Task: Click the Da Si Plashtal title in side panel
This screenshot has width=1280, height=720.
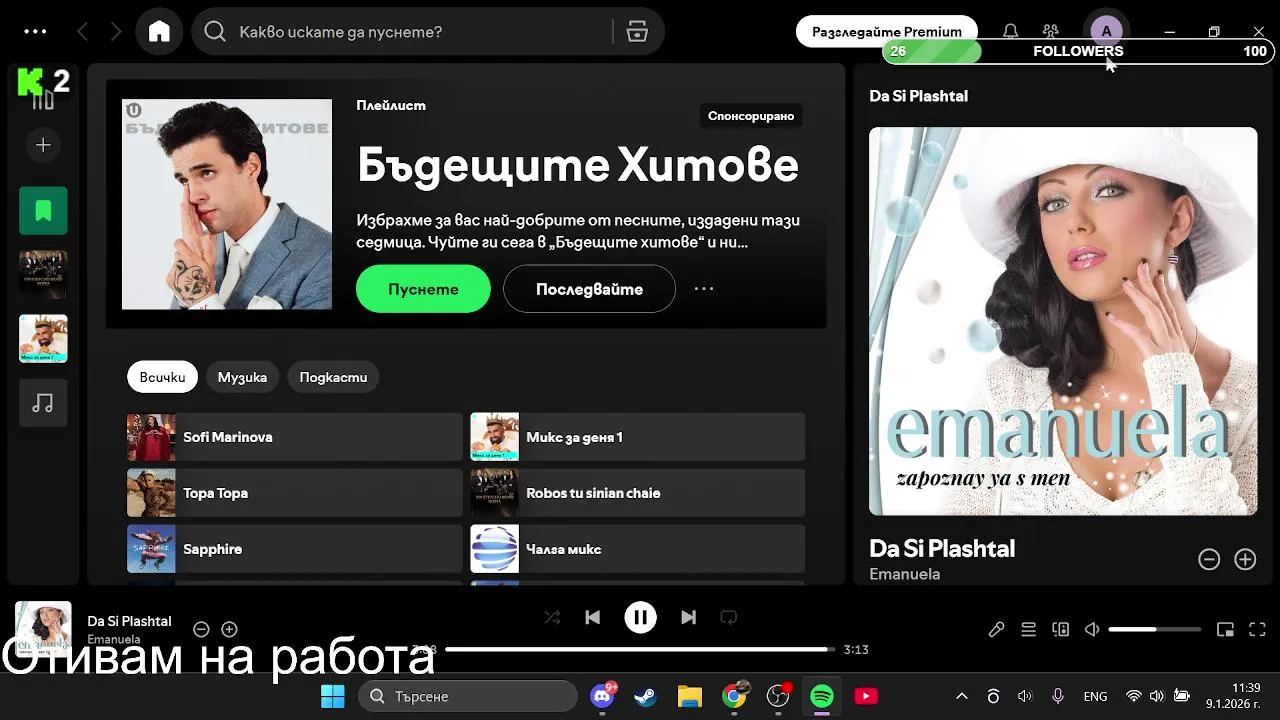Action: (x=942, y=548)
